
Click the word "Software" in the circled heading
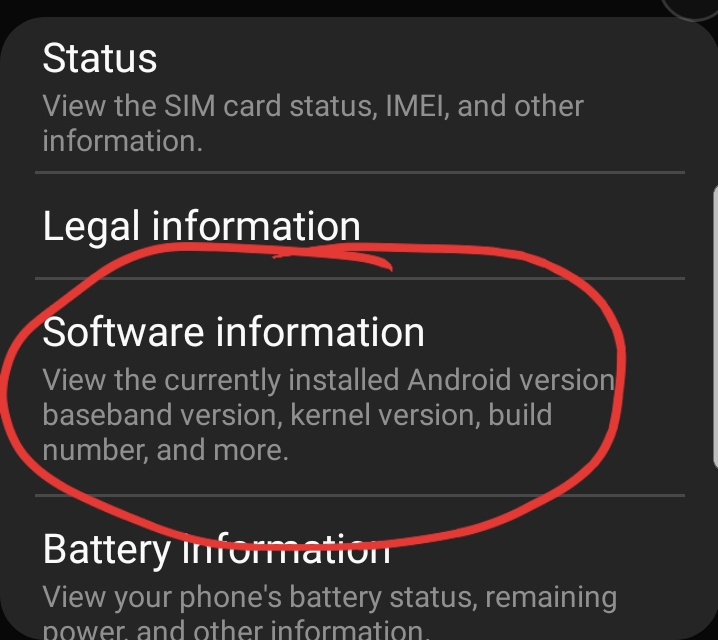click(123, 332)
